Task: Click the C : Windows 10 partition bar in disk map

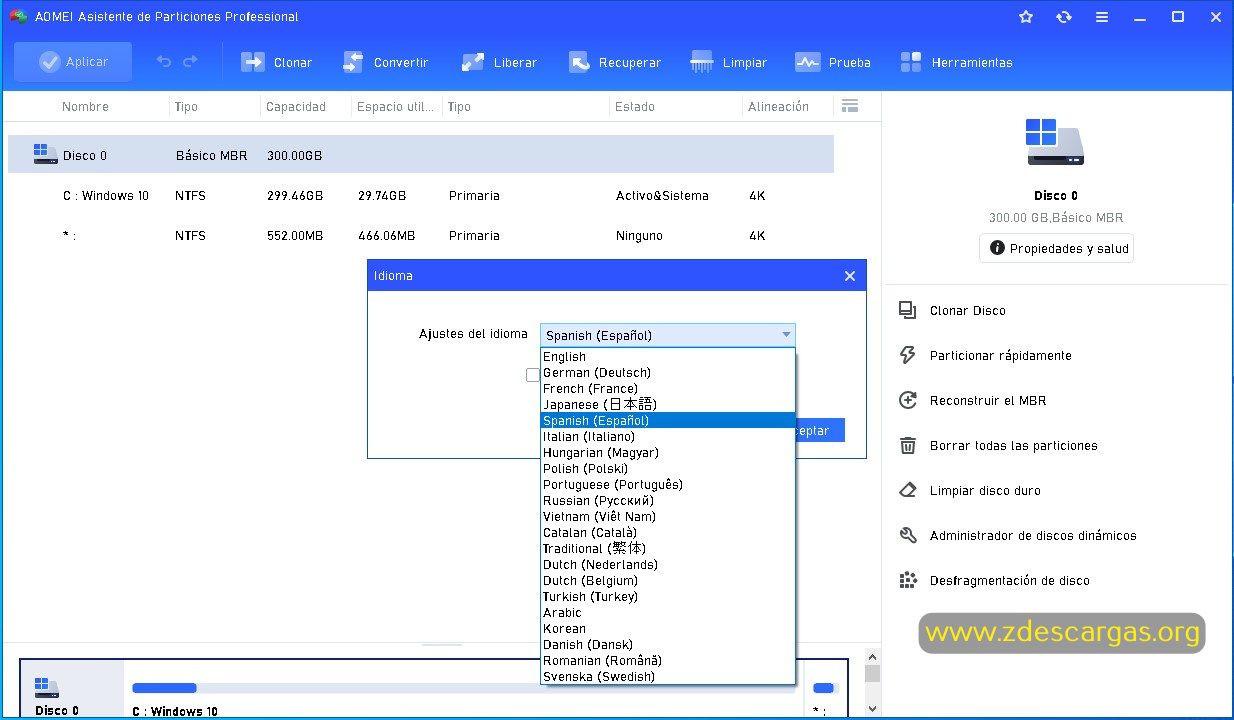Action: (465, 690)
